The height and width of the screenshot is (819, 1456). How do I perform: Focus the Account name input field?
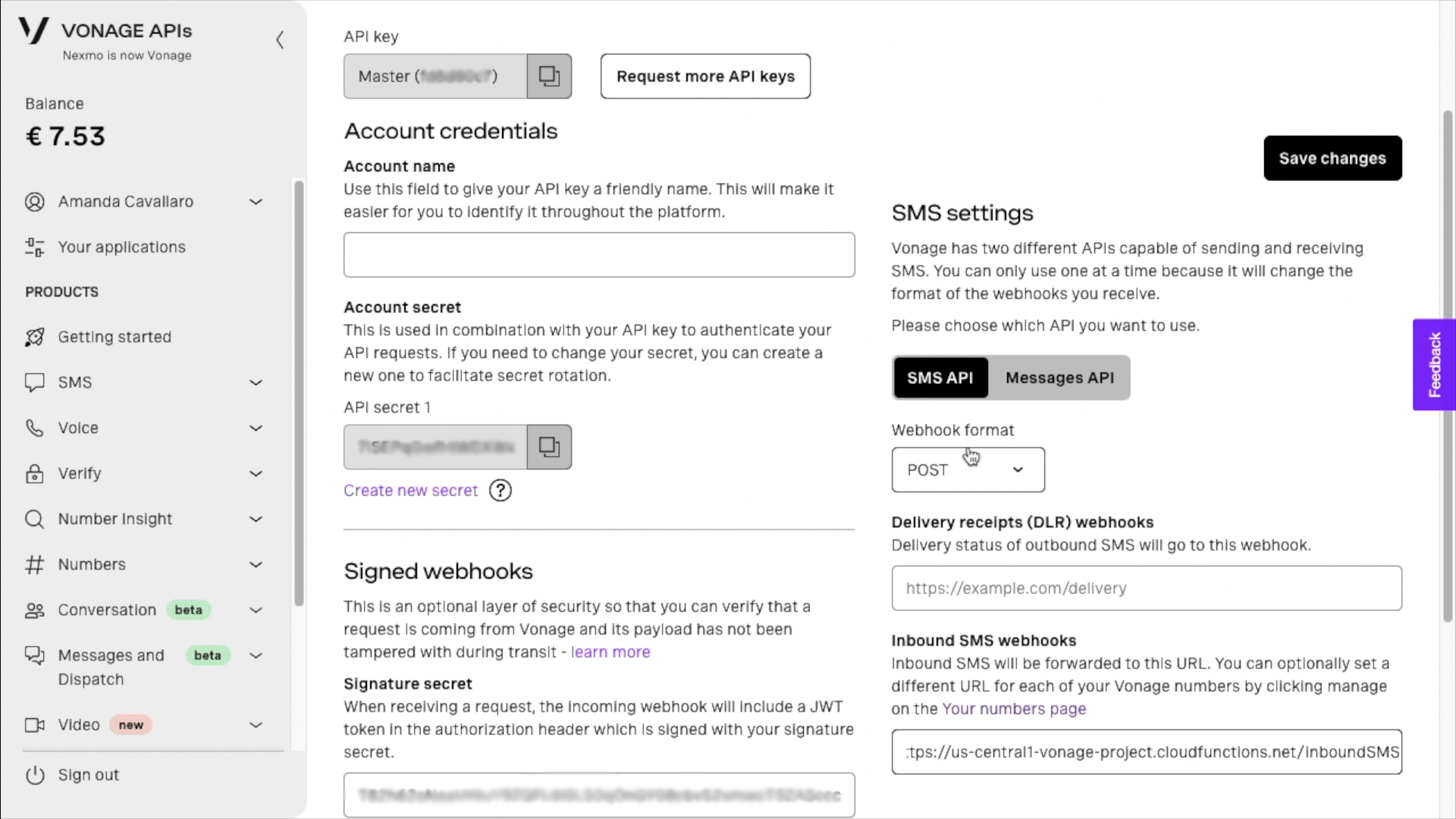coord(599,255)
